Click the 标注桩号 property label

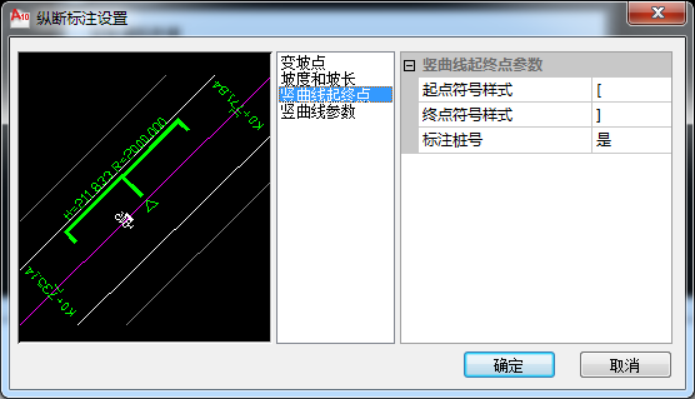(452, 140)
